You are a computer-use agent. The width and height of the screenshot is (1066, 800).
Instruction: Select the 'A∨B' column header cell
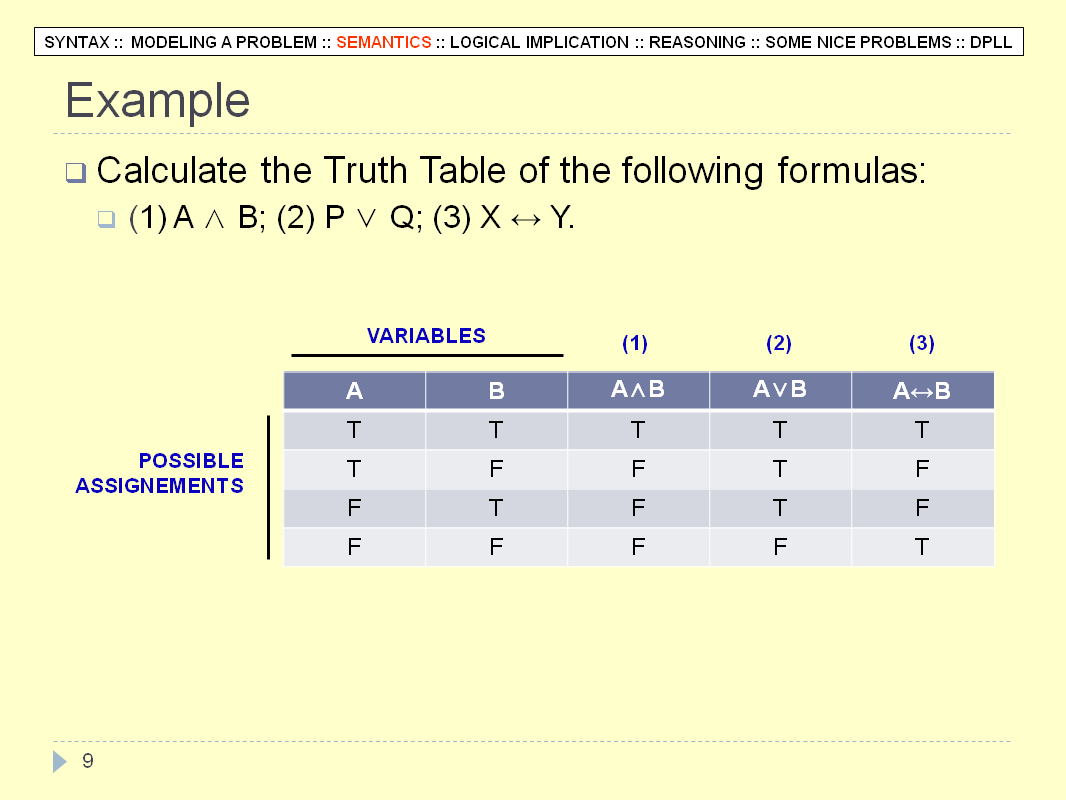click(780, 390)
